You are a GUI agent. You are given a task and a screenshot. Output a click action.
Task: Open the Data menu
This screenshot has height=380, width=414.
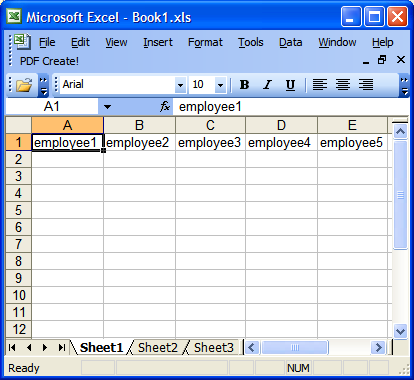291,42
